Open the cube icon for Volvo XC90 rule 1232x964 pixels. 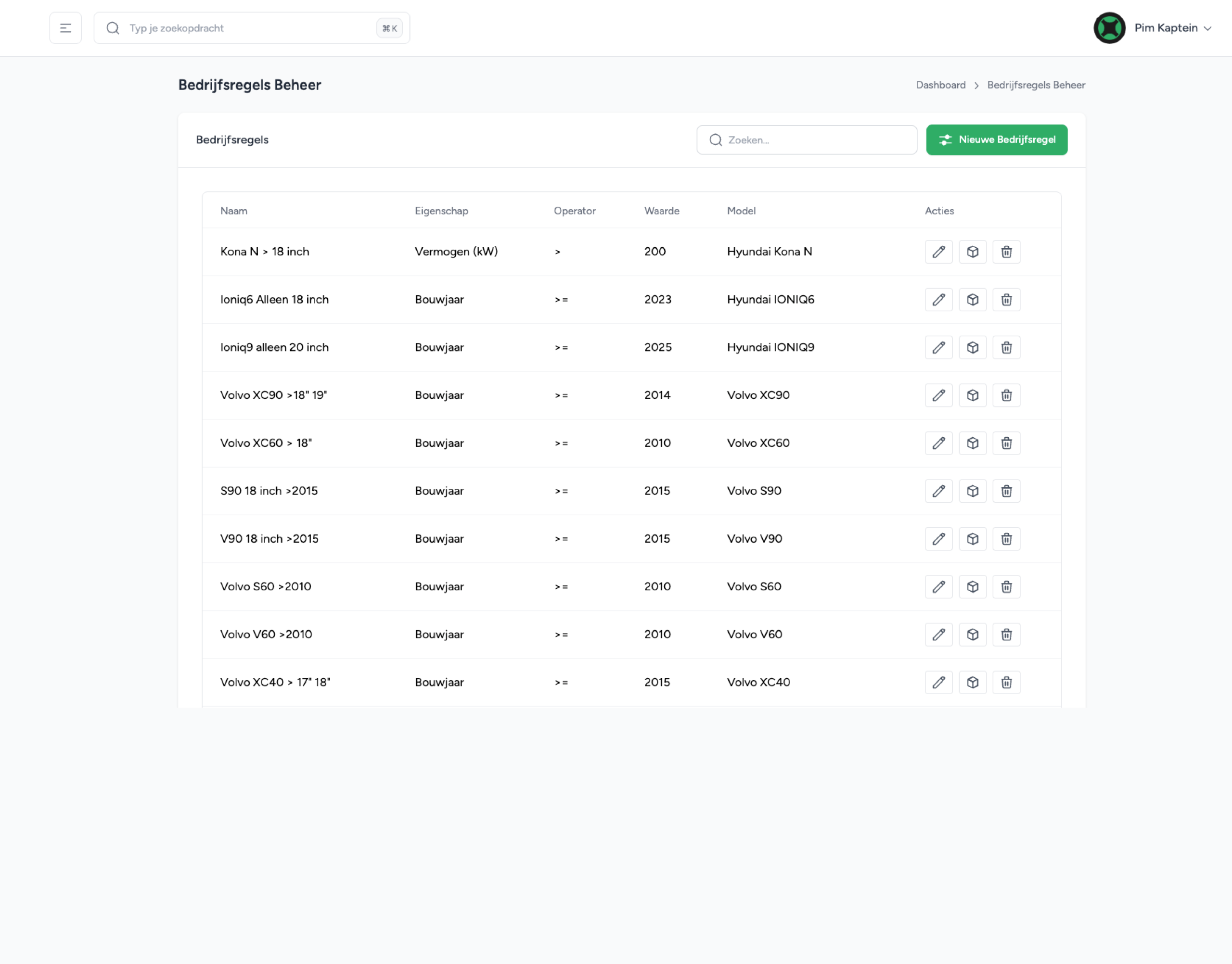pos(972,395)
